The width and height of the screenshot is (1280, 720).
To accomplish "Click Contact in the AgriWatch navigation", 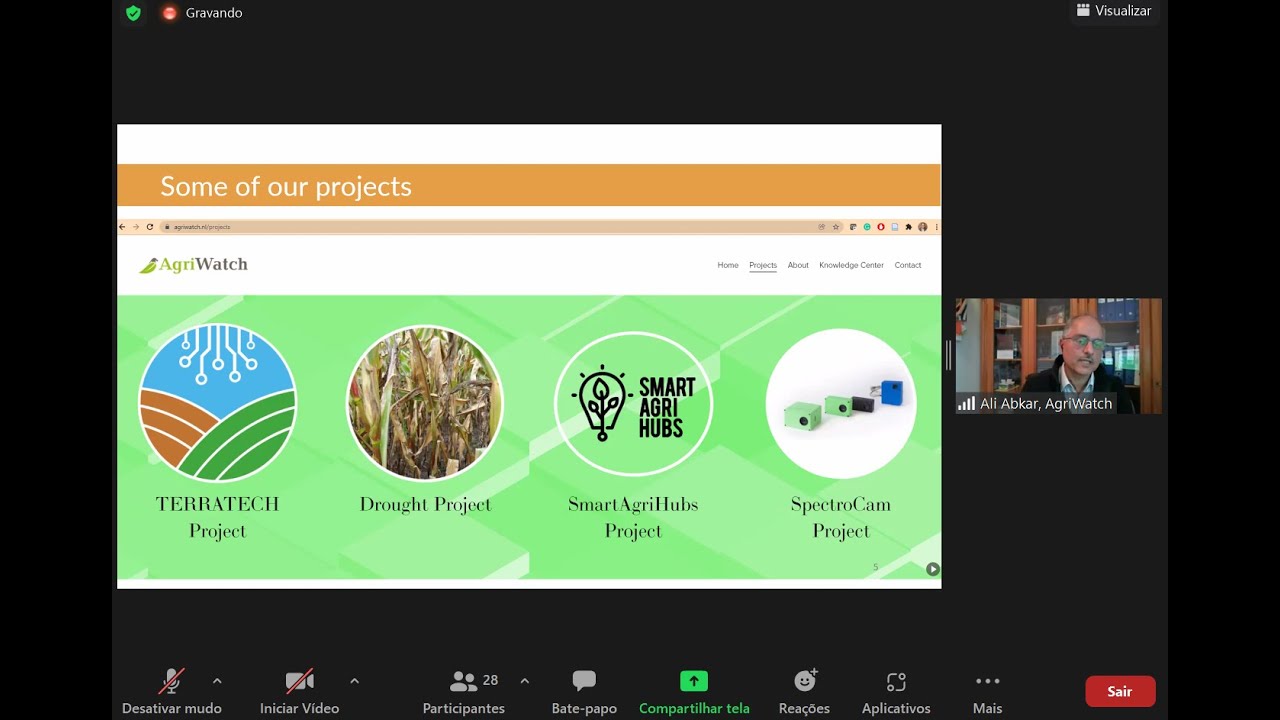I will (908, 265).
